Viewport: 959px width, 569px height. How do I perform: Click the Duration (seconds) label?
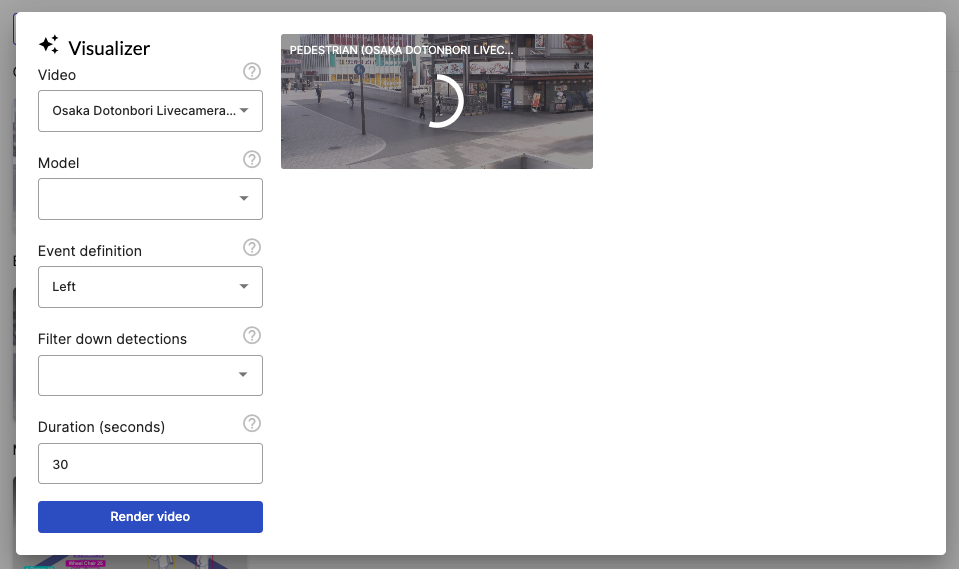pyautogui.click(x=101, y=427)
